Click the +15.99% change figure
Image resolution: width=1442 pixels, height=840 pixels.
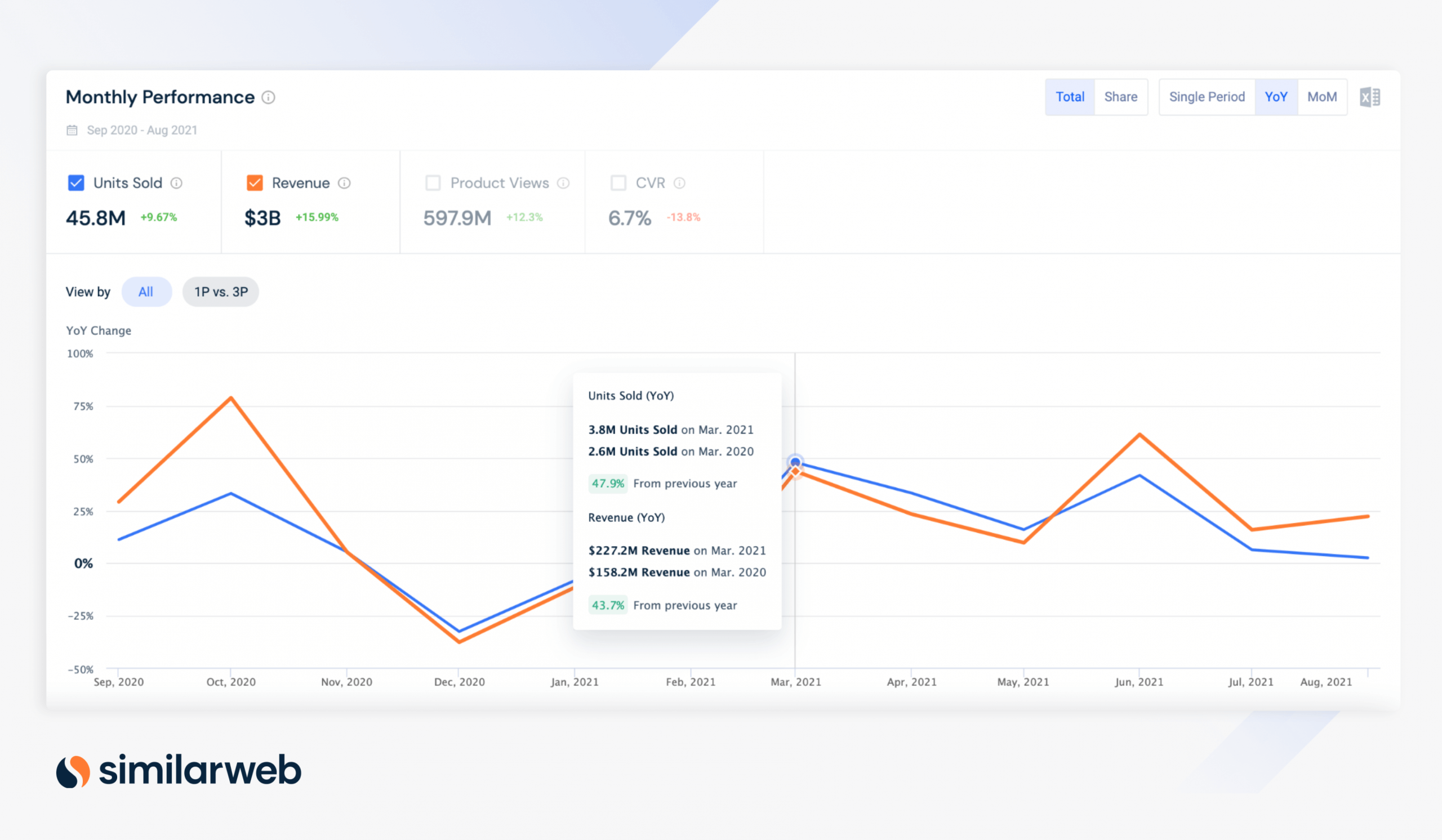click(x=317, y=217)
